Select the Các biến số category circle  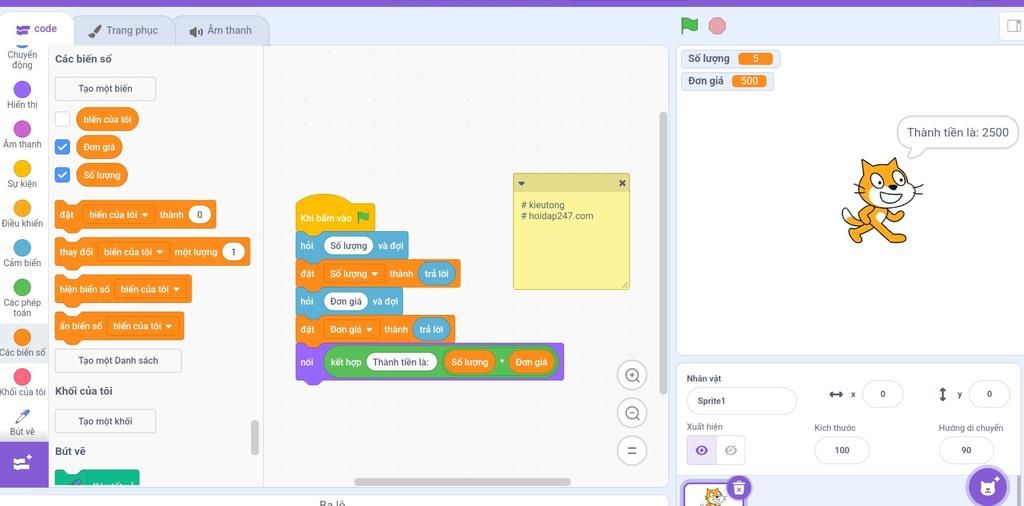click(22, 338)
